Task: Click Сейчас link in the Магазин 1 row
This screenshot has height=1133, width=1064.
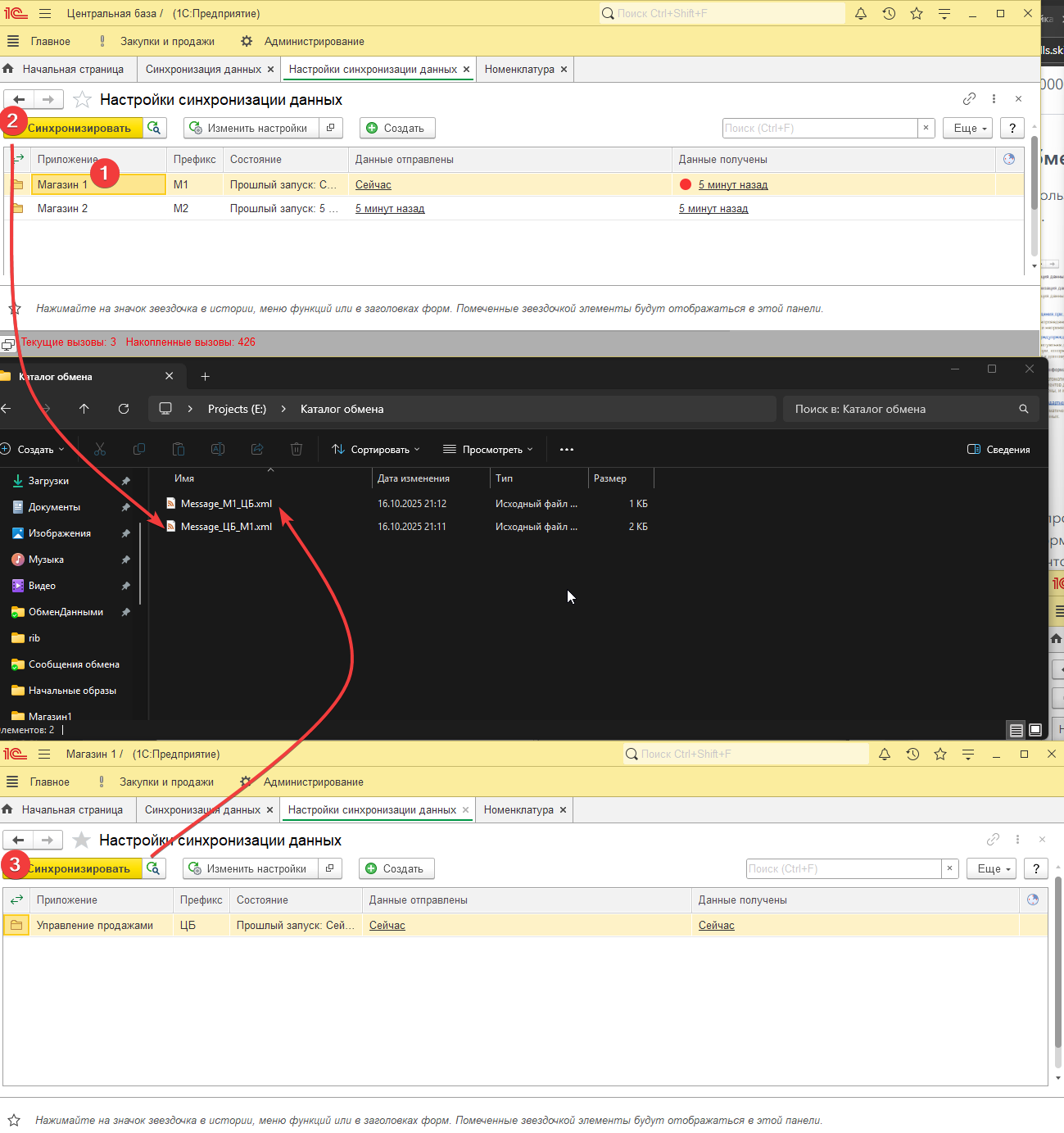Action: [x=374, y=185]
